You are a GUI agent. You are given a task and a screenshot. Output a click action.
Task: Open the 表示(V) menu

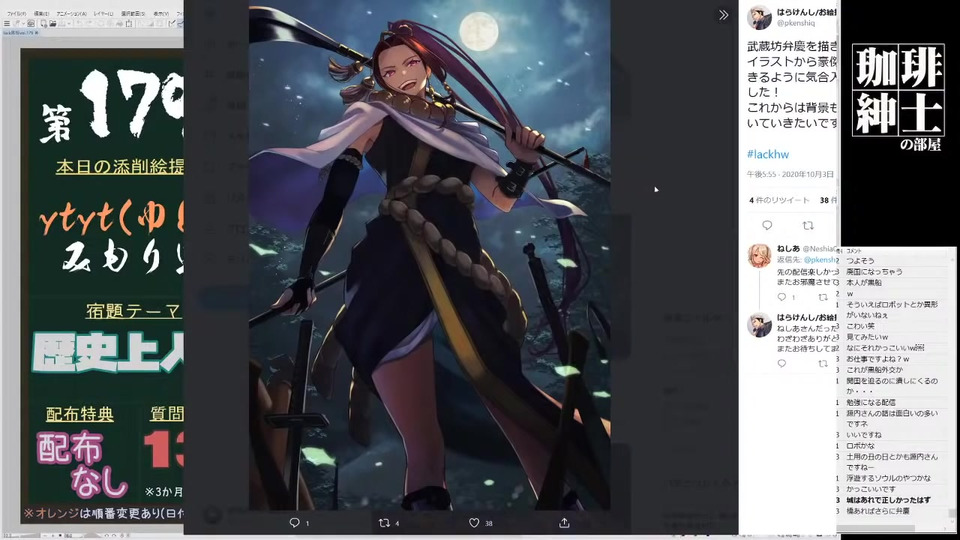coord(161,13)
